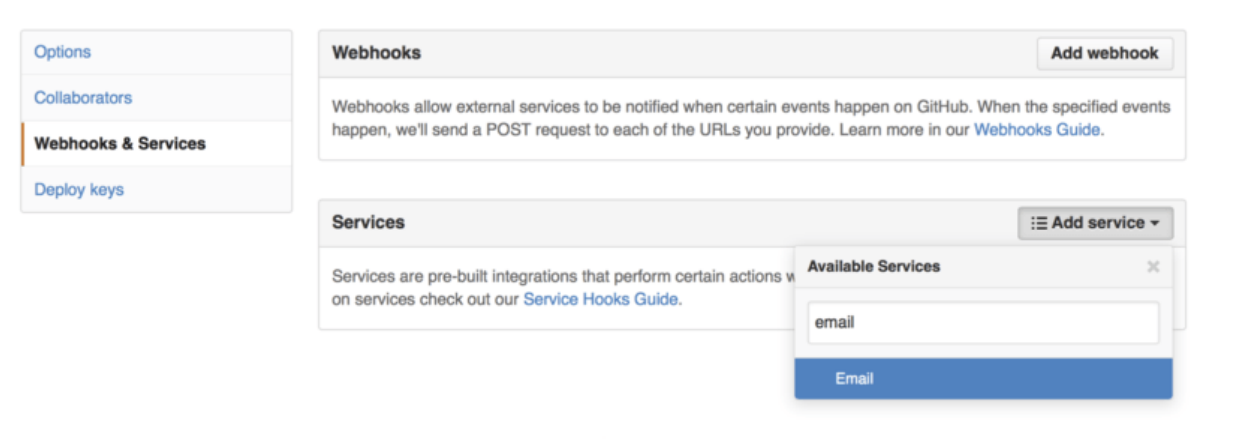Open Deploy keys in the sidebar

(79, 190)
